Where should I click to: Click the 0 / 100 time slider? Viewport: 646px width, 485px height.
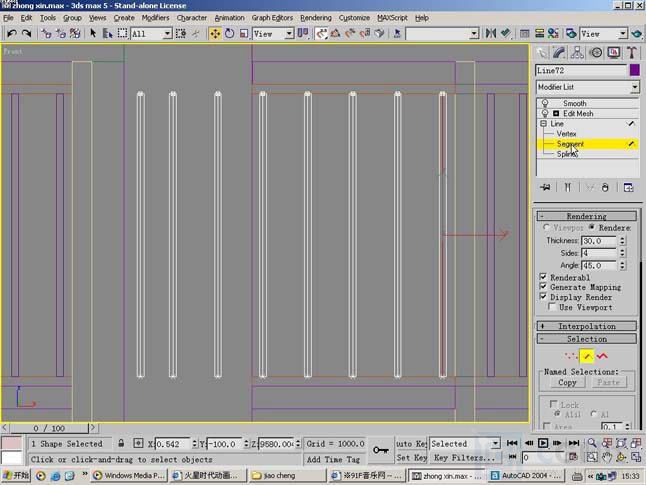tap(49, 428)
